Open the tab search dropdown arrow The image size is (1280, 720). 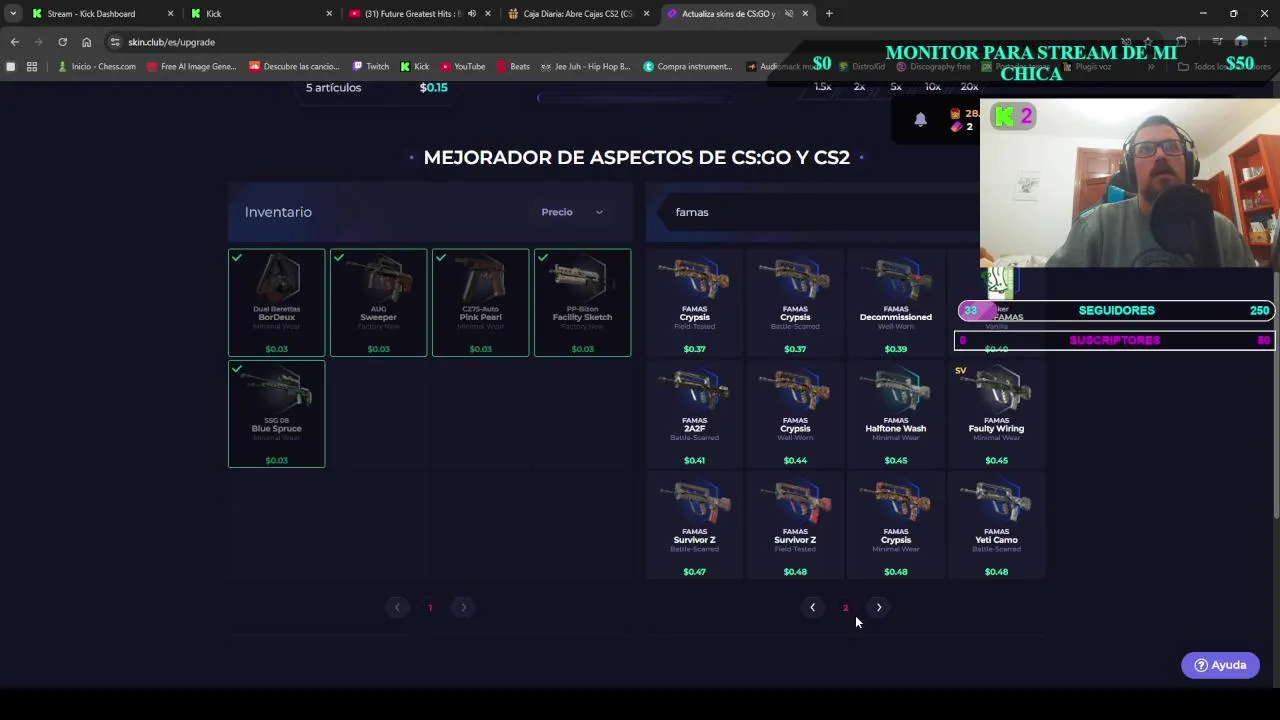(x=13, y=14)
